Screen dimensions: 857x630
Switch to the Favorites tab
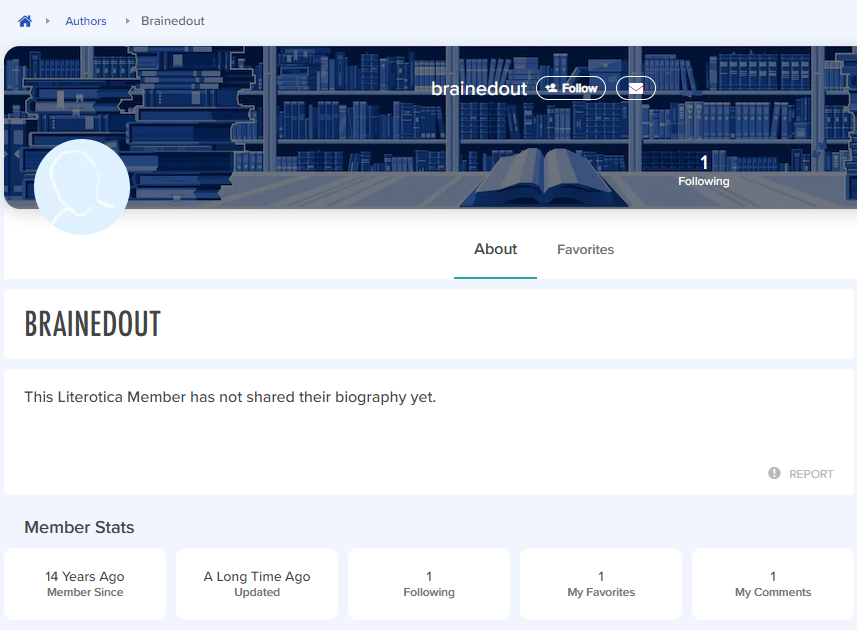(585, 250)
